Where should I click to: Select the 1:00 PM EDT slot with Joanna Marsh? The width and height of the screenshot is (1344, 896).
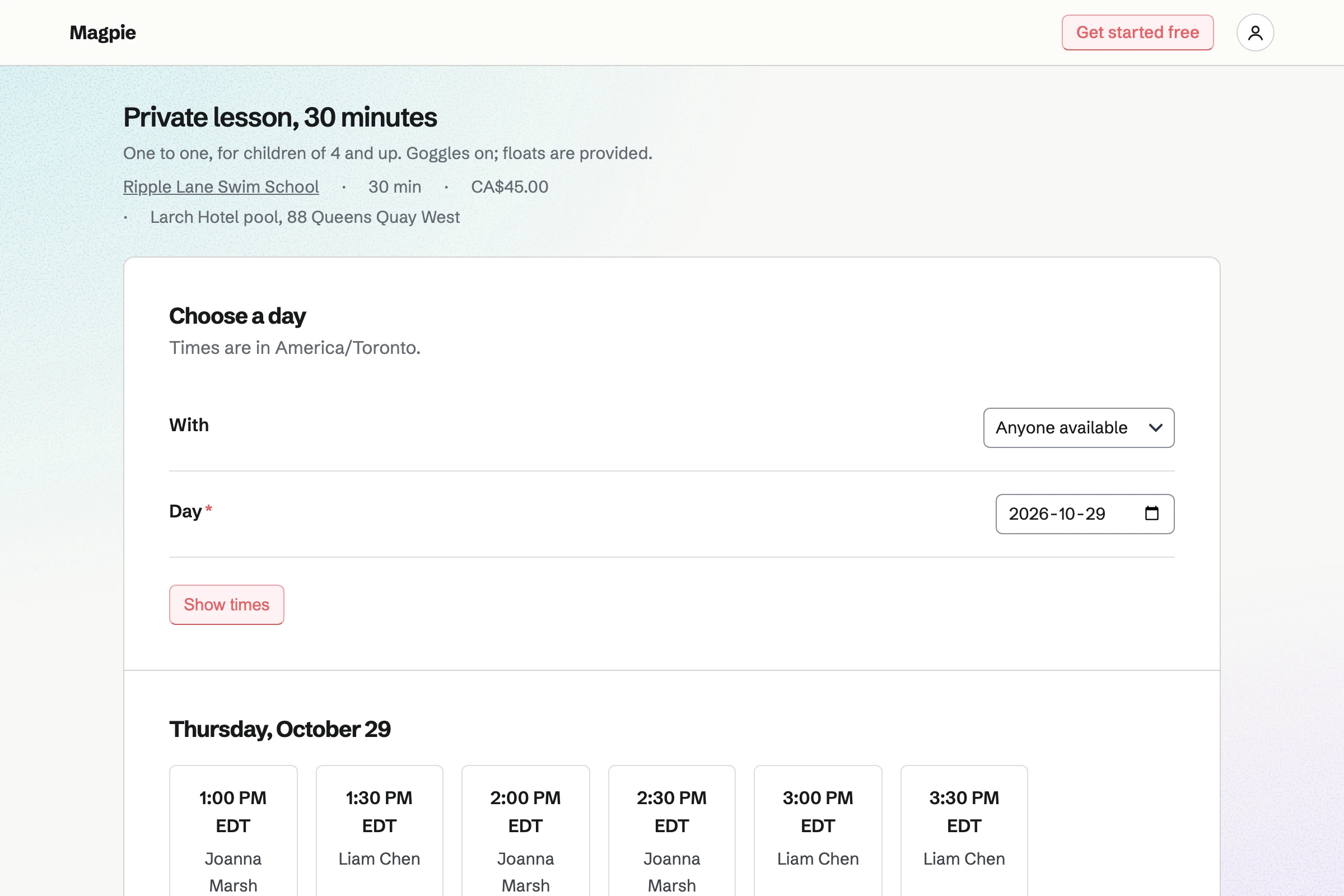pyautogui.click(x=233, y=831)
